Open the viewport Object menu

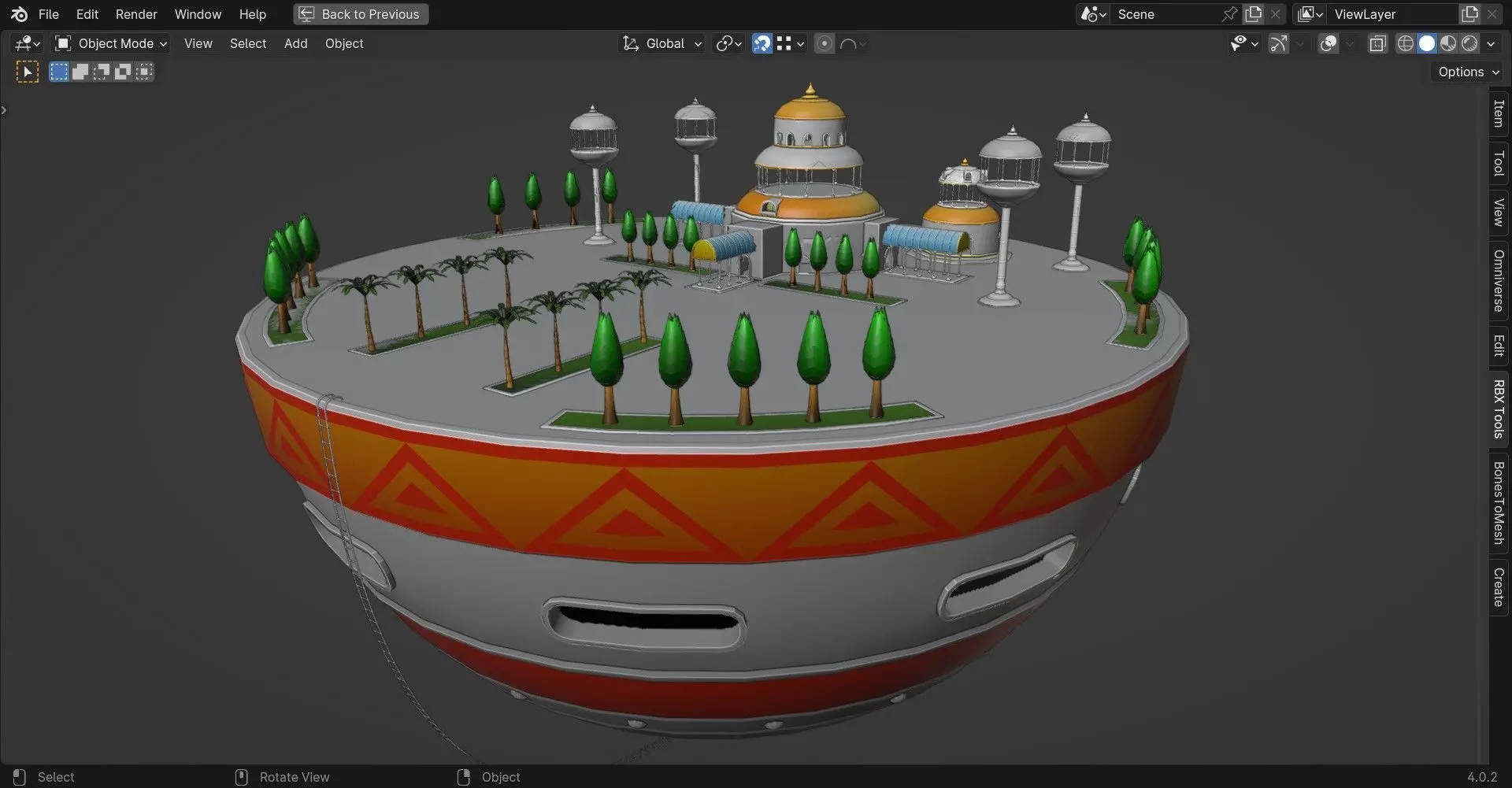pos(344,43)
